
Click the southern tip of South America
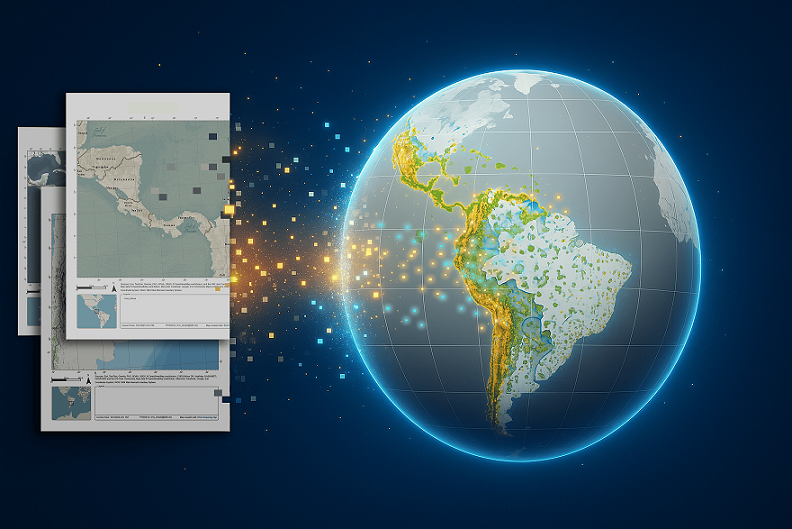[x=497, y=425]
